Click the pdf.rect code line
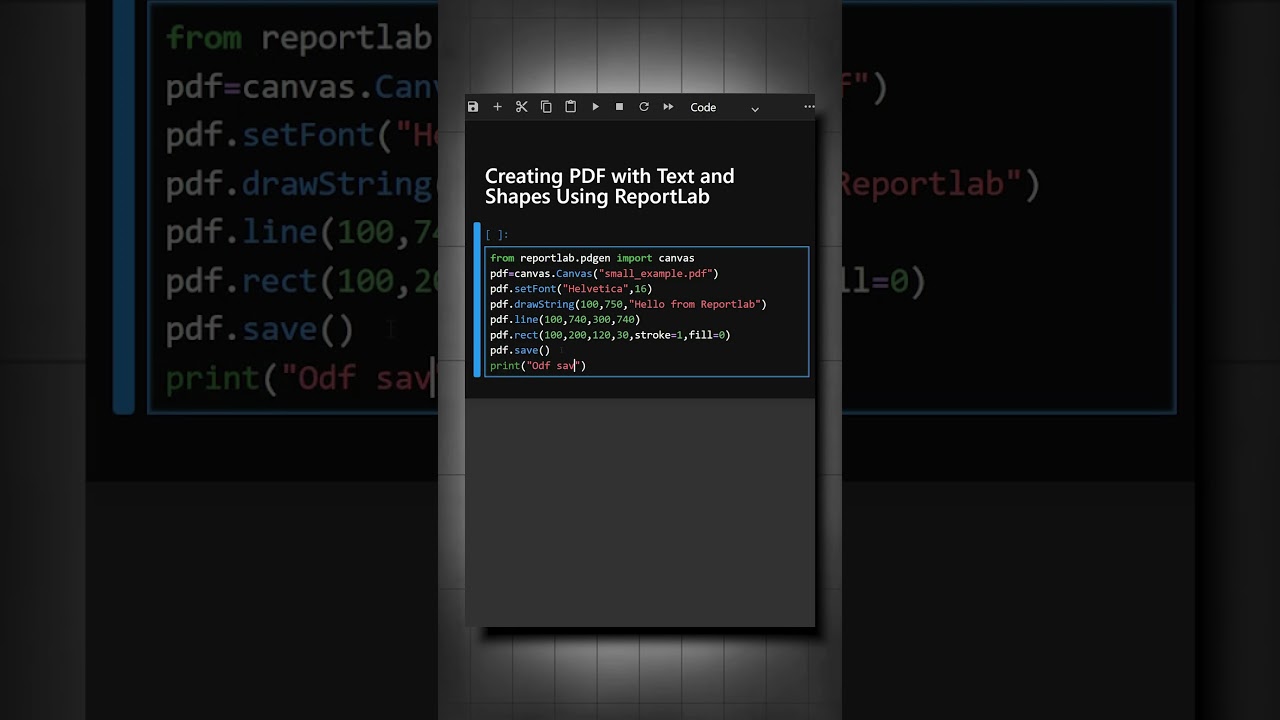Image resolution: width=1280 pixels, height=720 pixels. tap(610, 335)
